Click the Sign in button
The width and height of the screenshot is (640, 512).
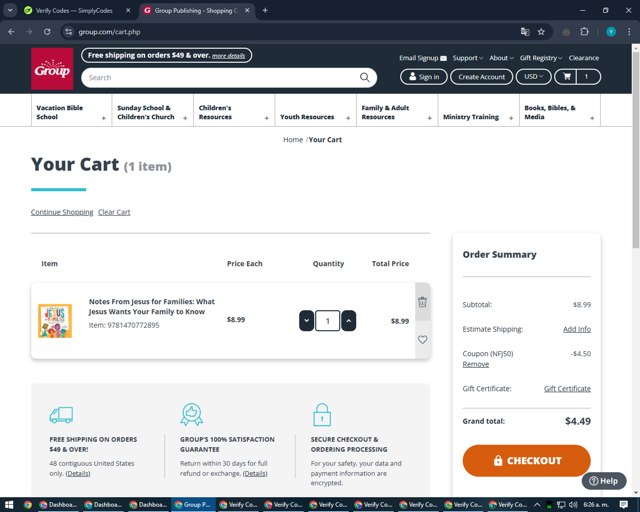point(424,77)
